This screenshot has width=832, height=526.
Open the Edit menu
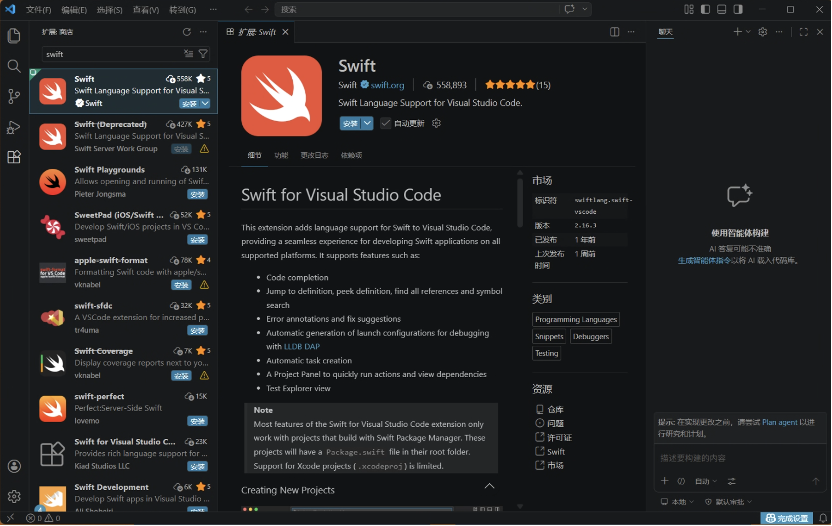(x=74, y=10)
